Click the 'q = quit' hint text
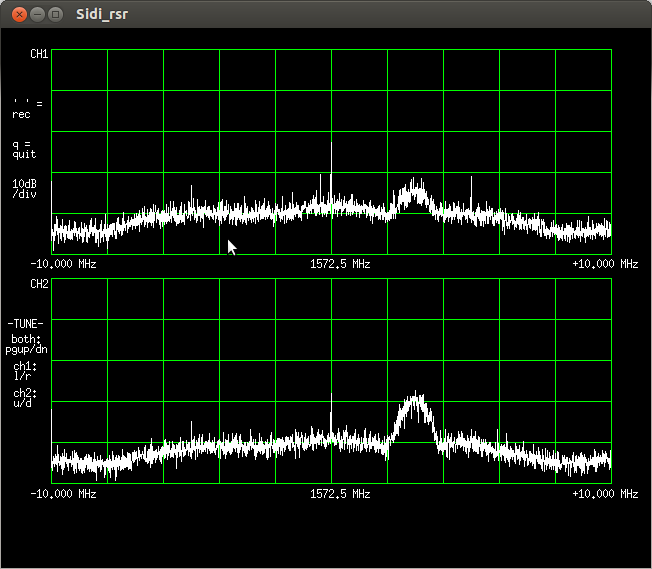This screenshot has height=569, width=652. point(24,149)
